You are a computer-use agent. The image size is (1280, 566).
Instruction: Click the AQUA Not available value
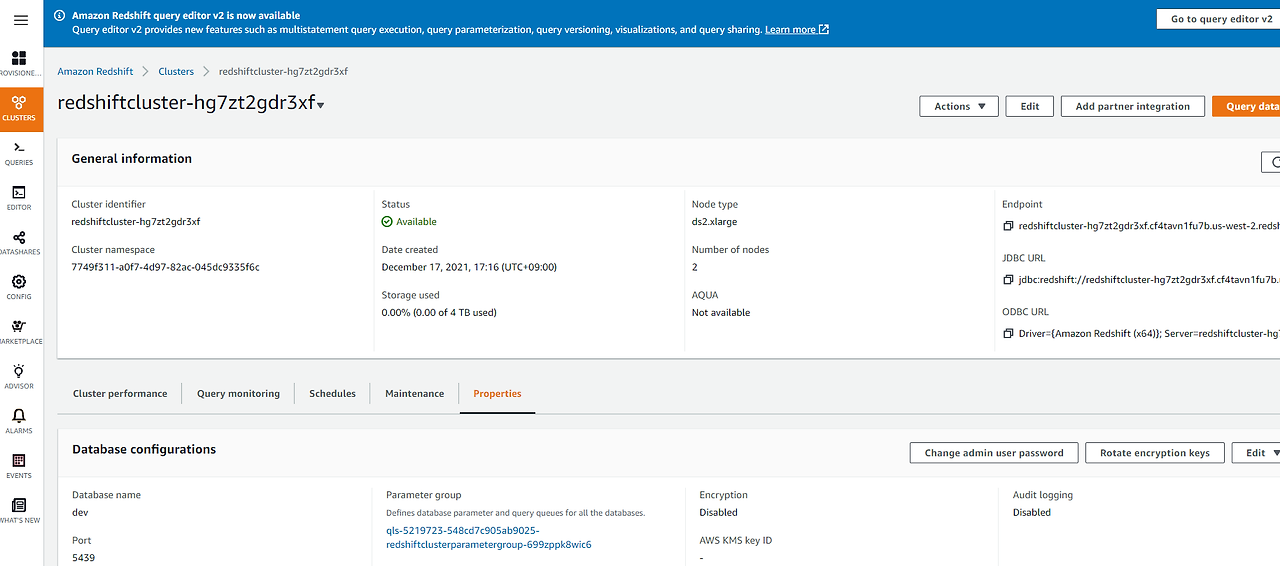pos(720,312)
